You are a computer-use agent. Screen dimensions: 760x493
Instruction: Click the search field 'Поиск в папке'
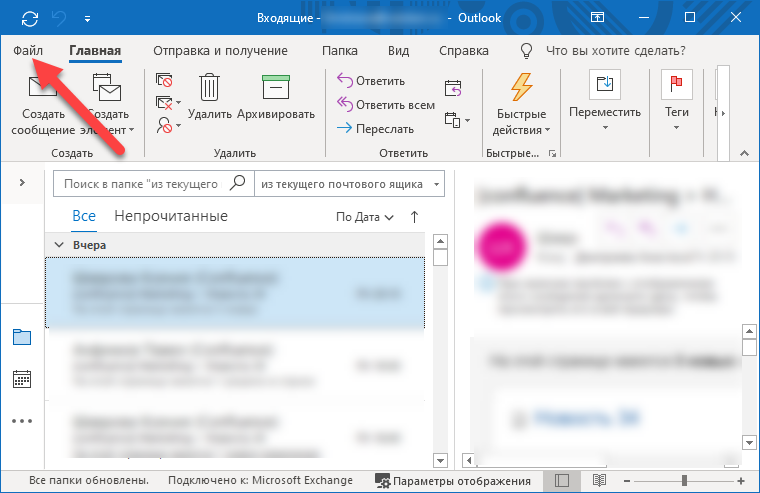tap(140, 184)
